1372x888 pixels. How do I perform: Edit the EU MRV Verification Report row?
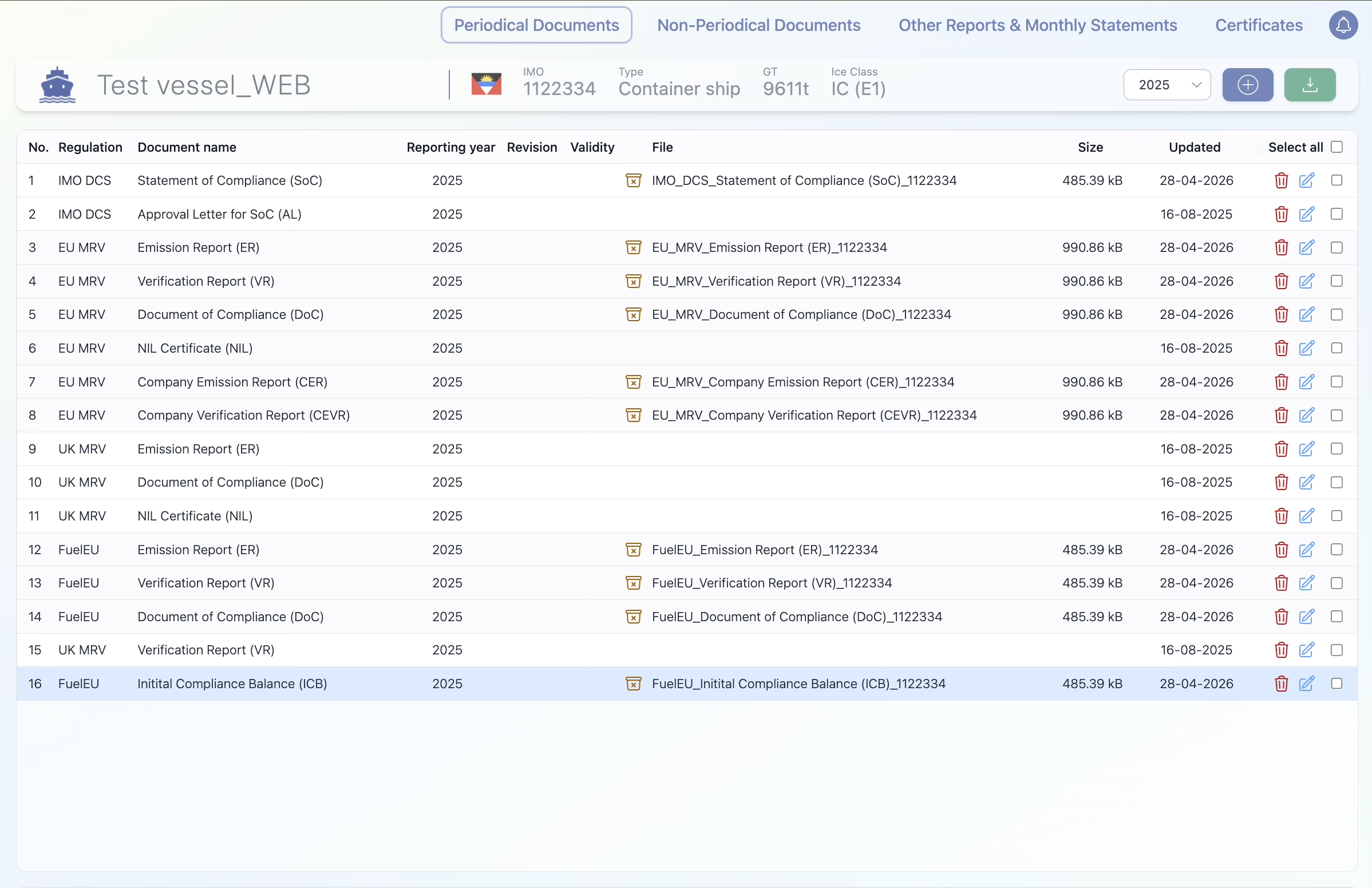[1306, 281]
